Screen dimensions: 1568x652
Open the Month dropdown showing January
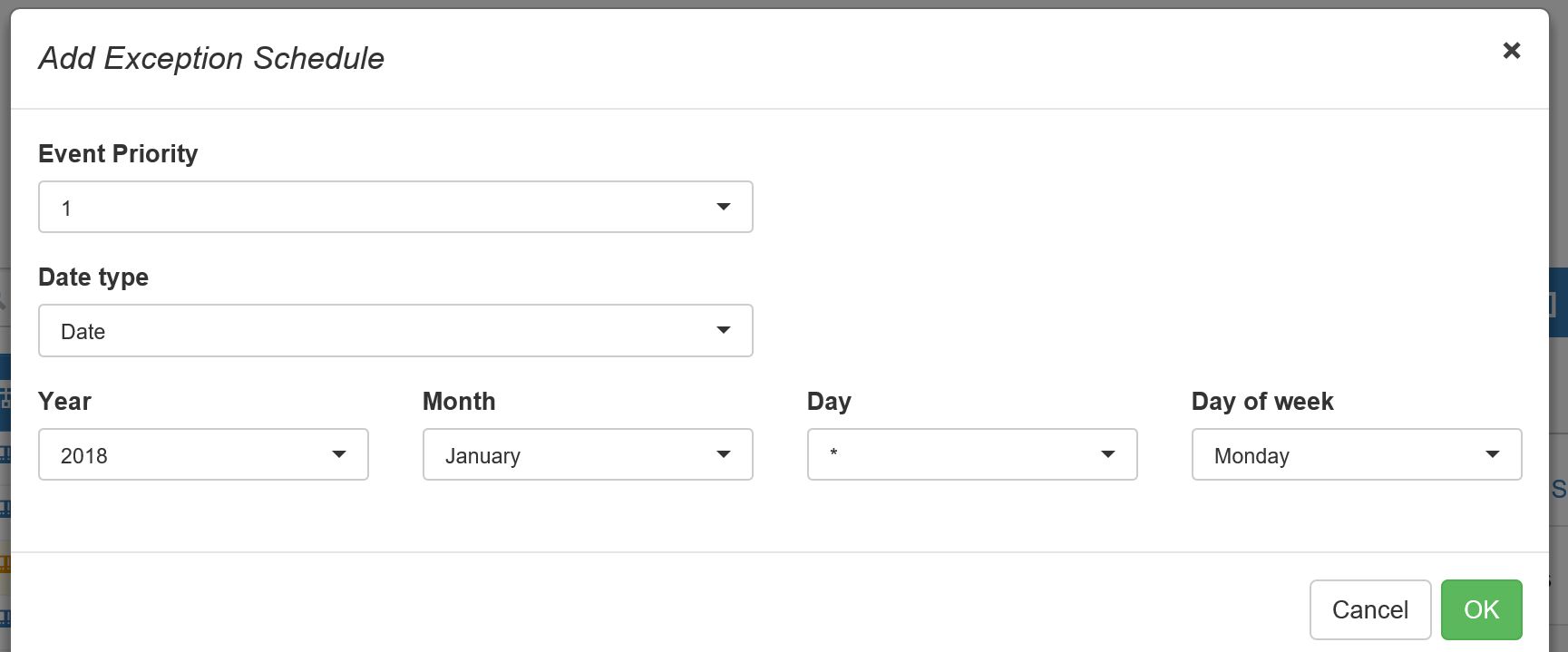[588, 454]
